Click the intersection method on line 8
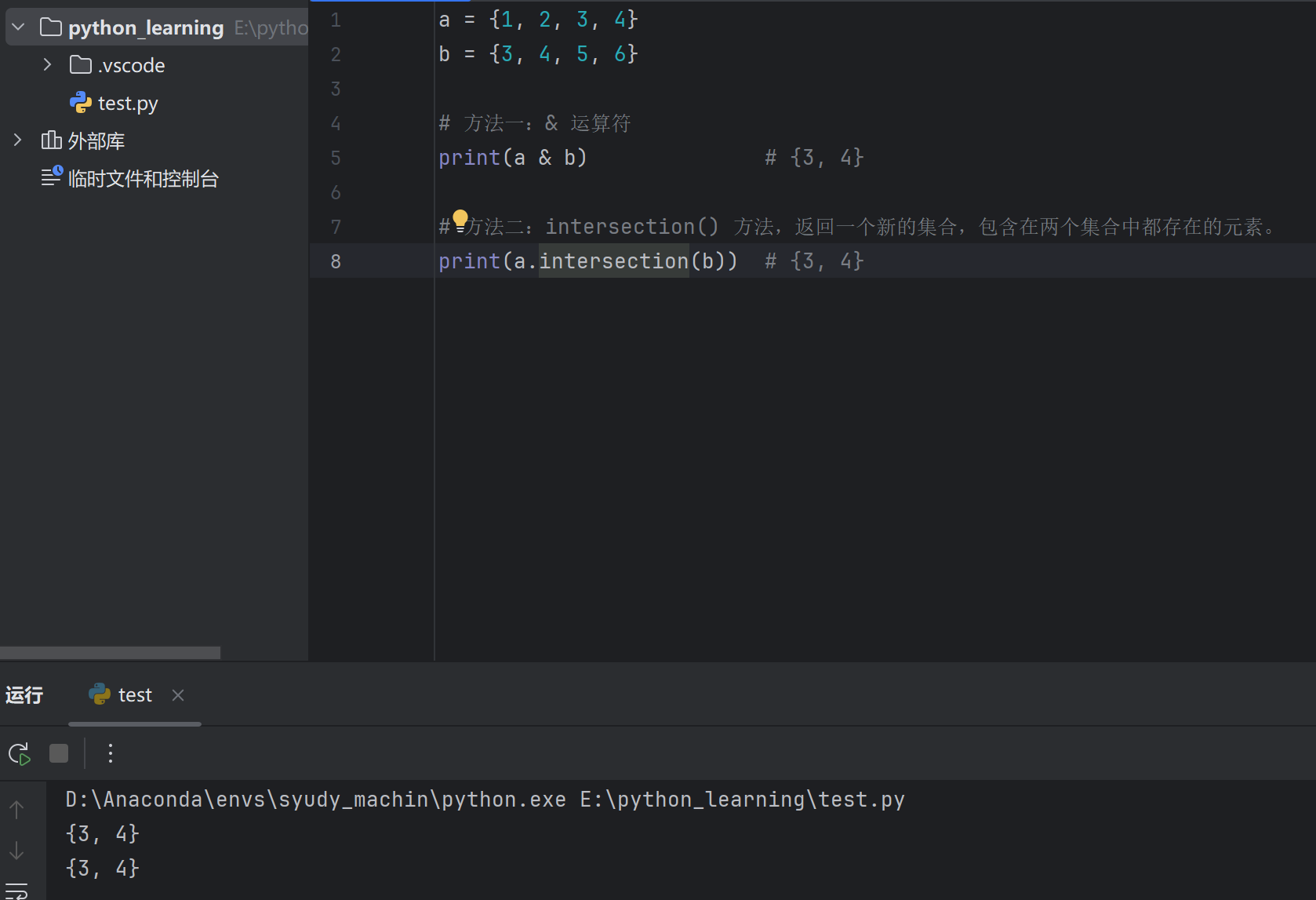The image size is (1316, 900). click(x=613, y=261)
